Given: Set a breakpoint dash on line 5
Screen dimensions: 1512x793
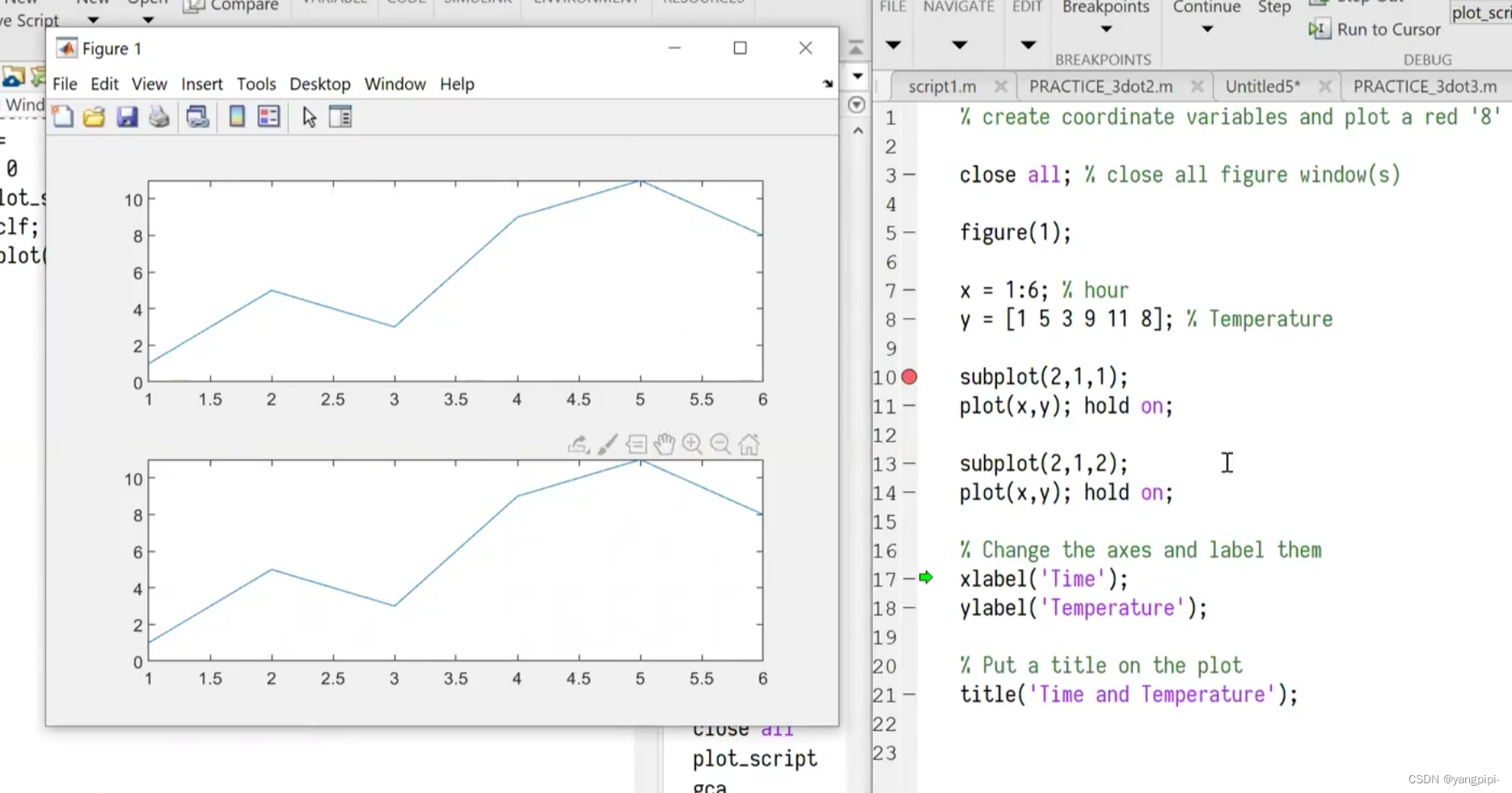Looking at the screenshot, I should click(x=910, y=233).
